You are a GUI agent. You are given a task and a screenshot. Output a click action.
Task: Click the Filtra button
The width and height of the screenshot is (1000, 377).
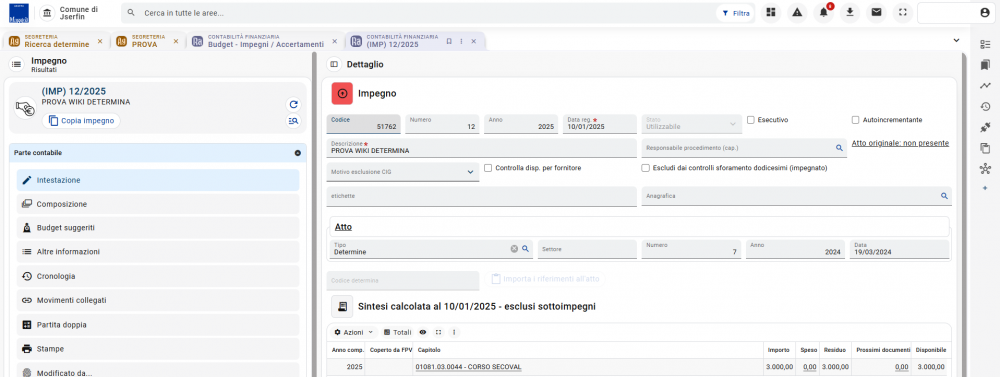coord(735,13)
